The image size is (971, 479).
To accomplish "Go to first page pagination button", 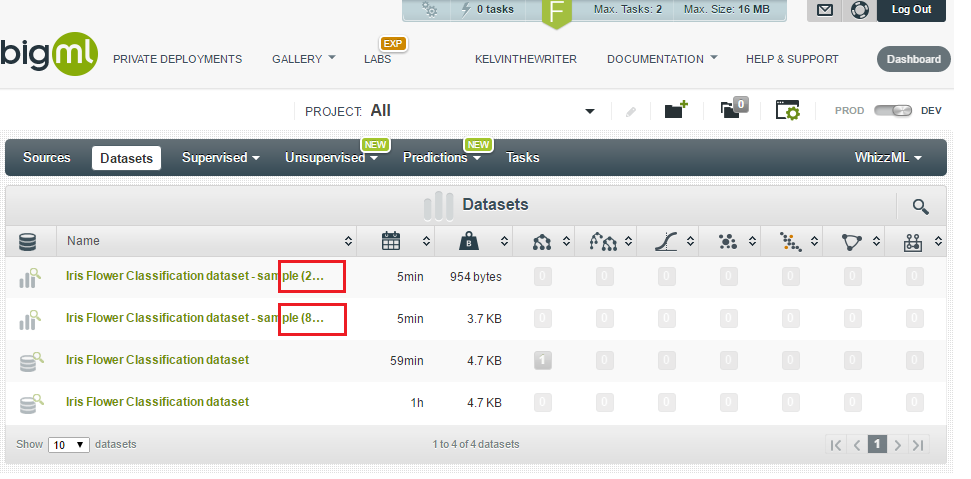I will tap(835, 444).
